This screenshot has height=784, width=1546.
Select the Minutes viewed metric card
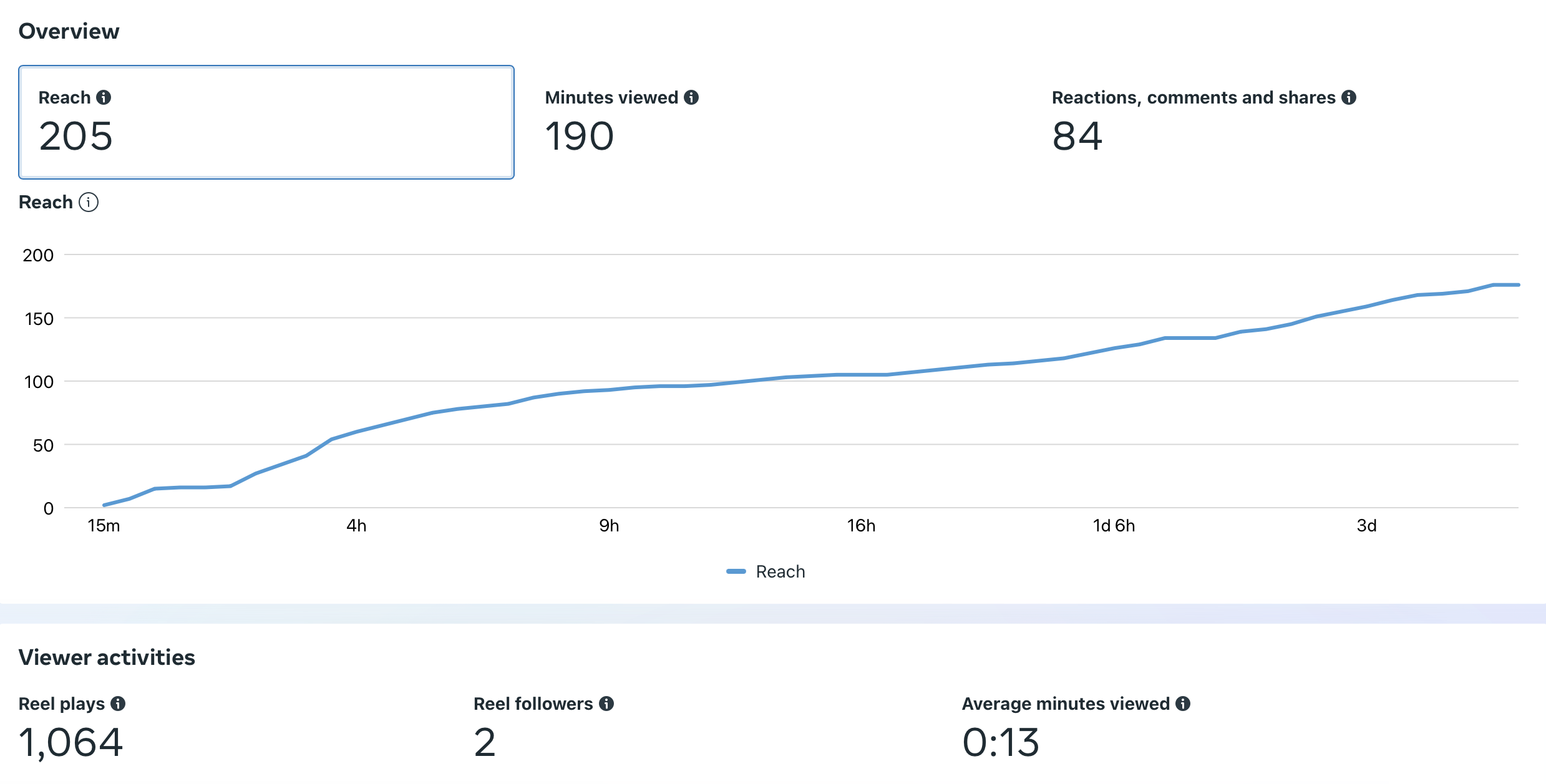774,122
